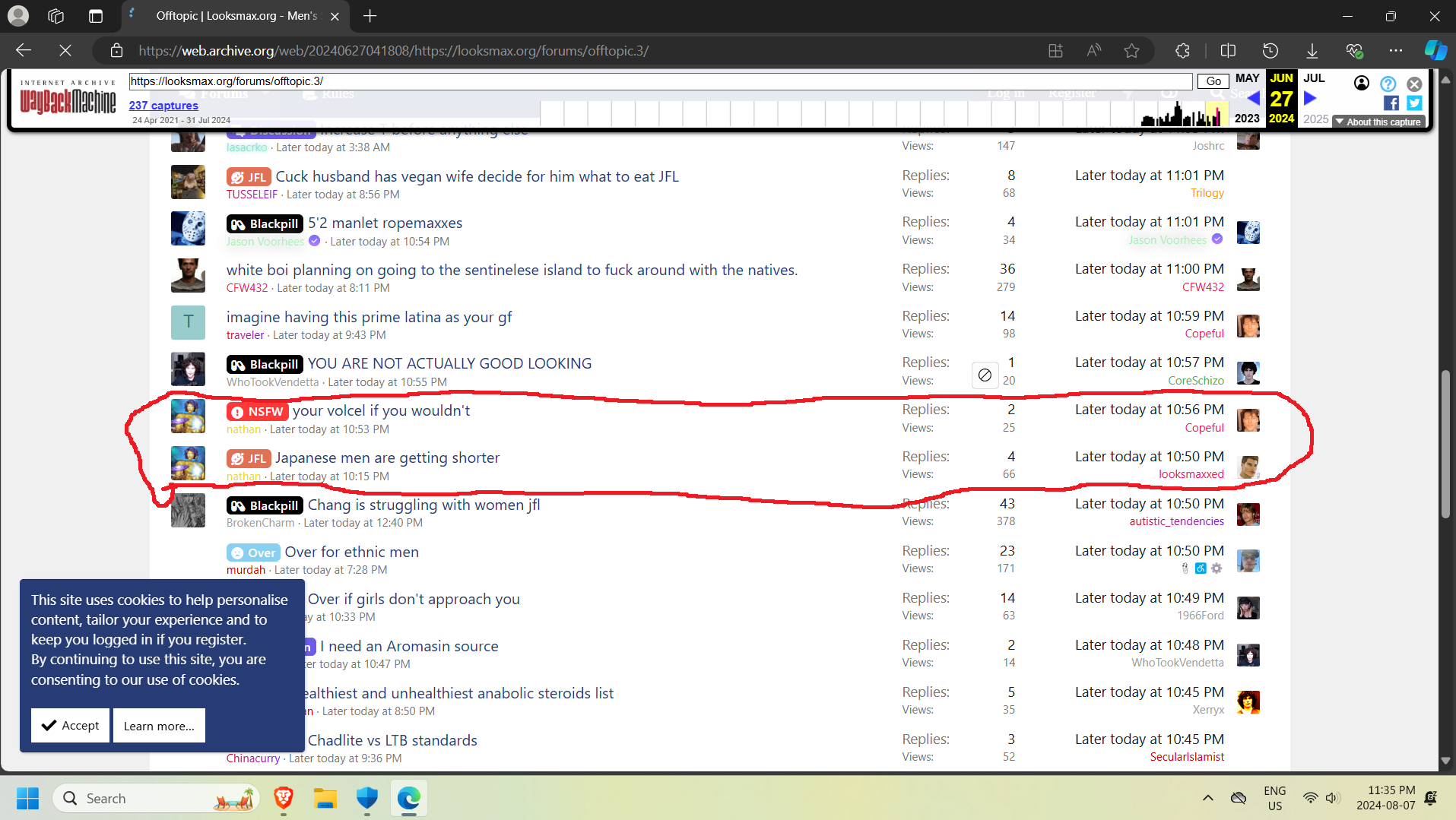
Task: Close the Wayback Machine toolbar
Action: (1414, 84)
